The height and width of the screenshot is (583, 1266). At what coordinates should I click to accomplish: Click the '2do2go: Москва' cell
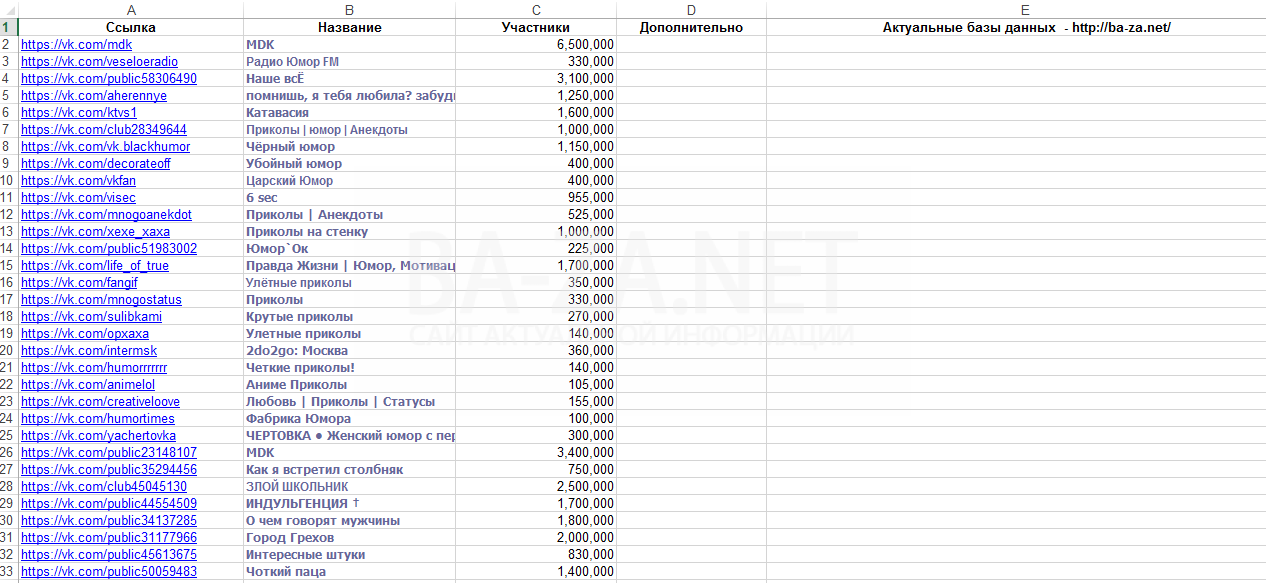point(349,350)
